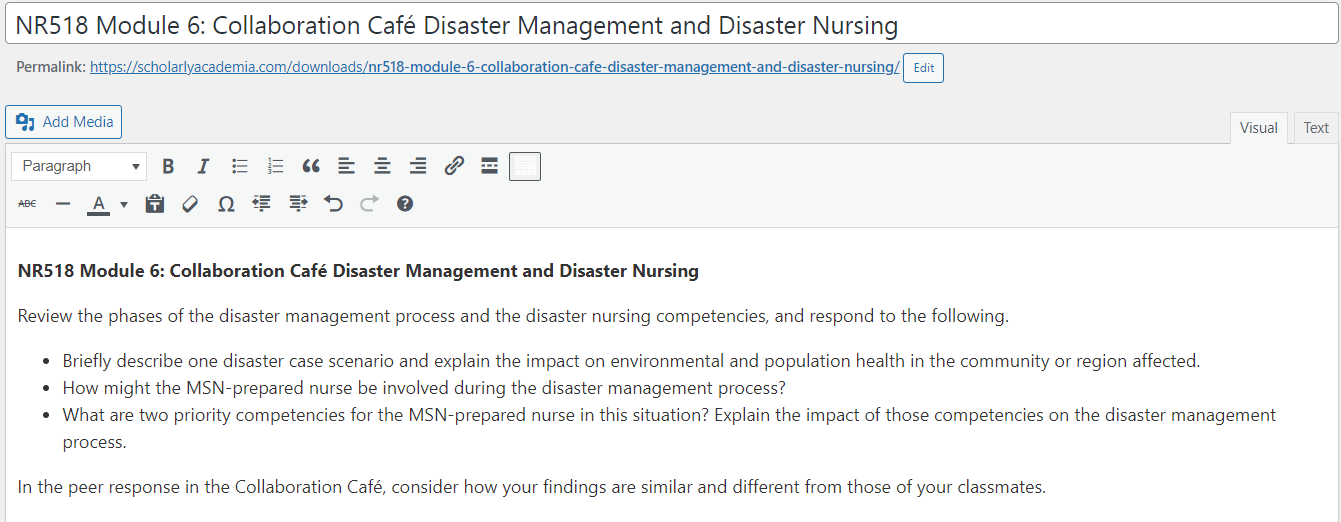The height and width of the screenshot is (522, 1341).
Task: Open the Paragraph format dropdown
Action: tap(79, 166)
